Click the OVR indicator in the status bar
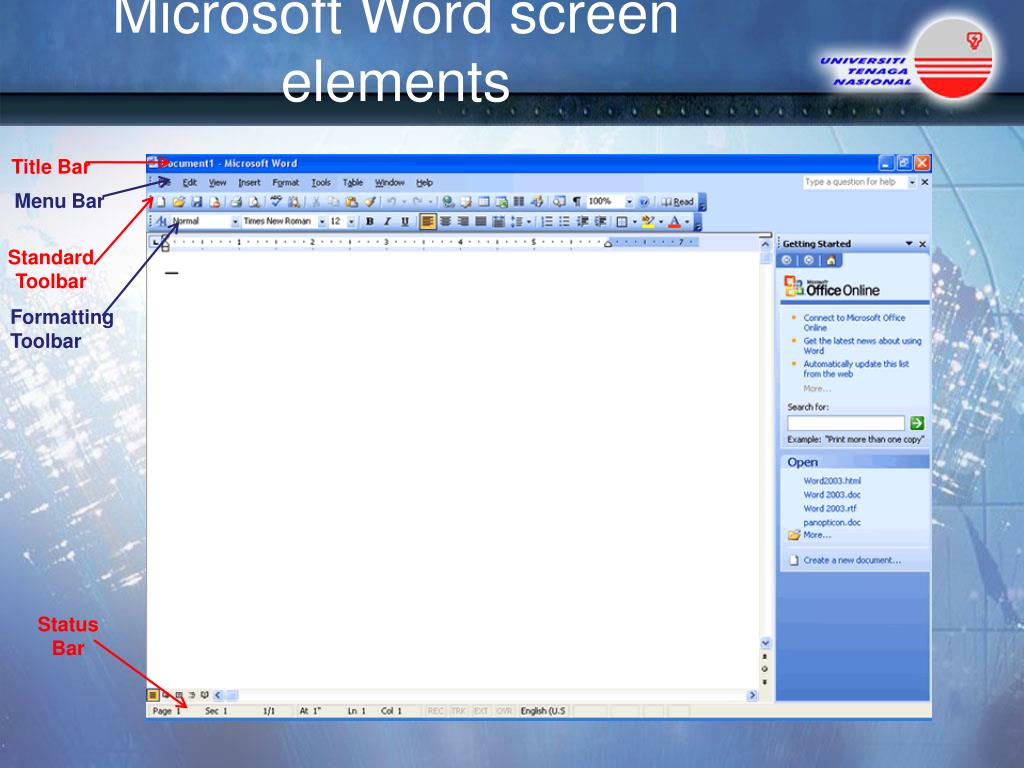Viewport: 1024px width, 768px height. click(504, 711)
